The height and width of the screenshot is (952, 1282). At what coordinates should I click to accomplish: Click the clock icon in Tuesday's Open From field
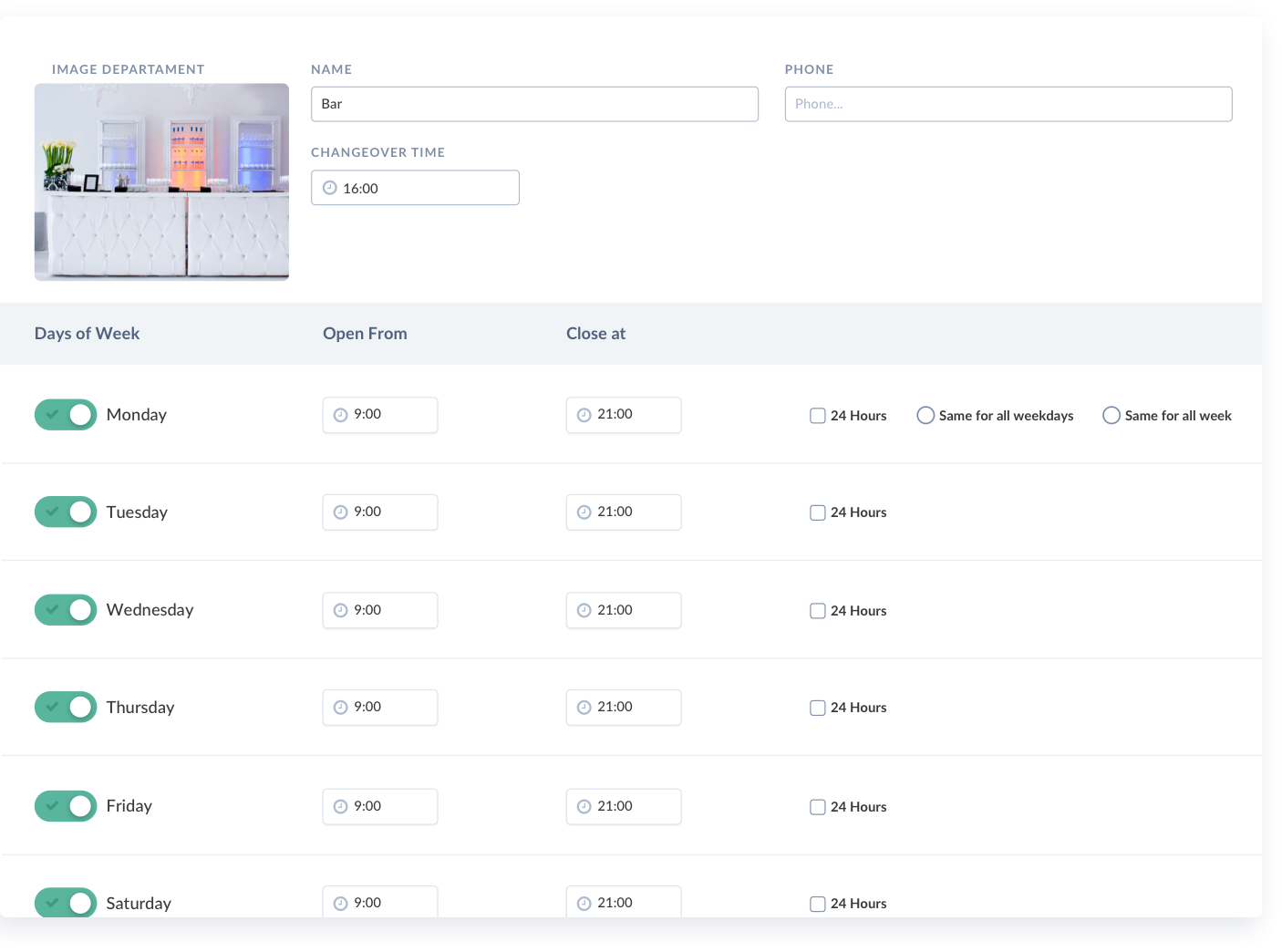coord(340,512)
